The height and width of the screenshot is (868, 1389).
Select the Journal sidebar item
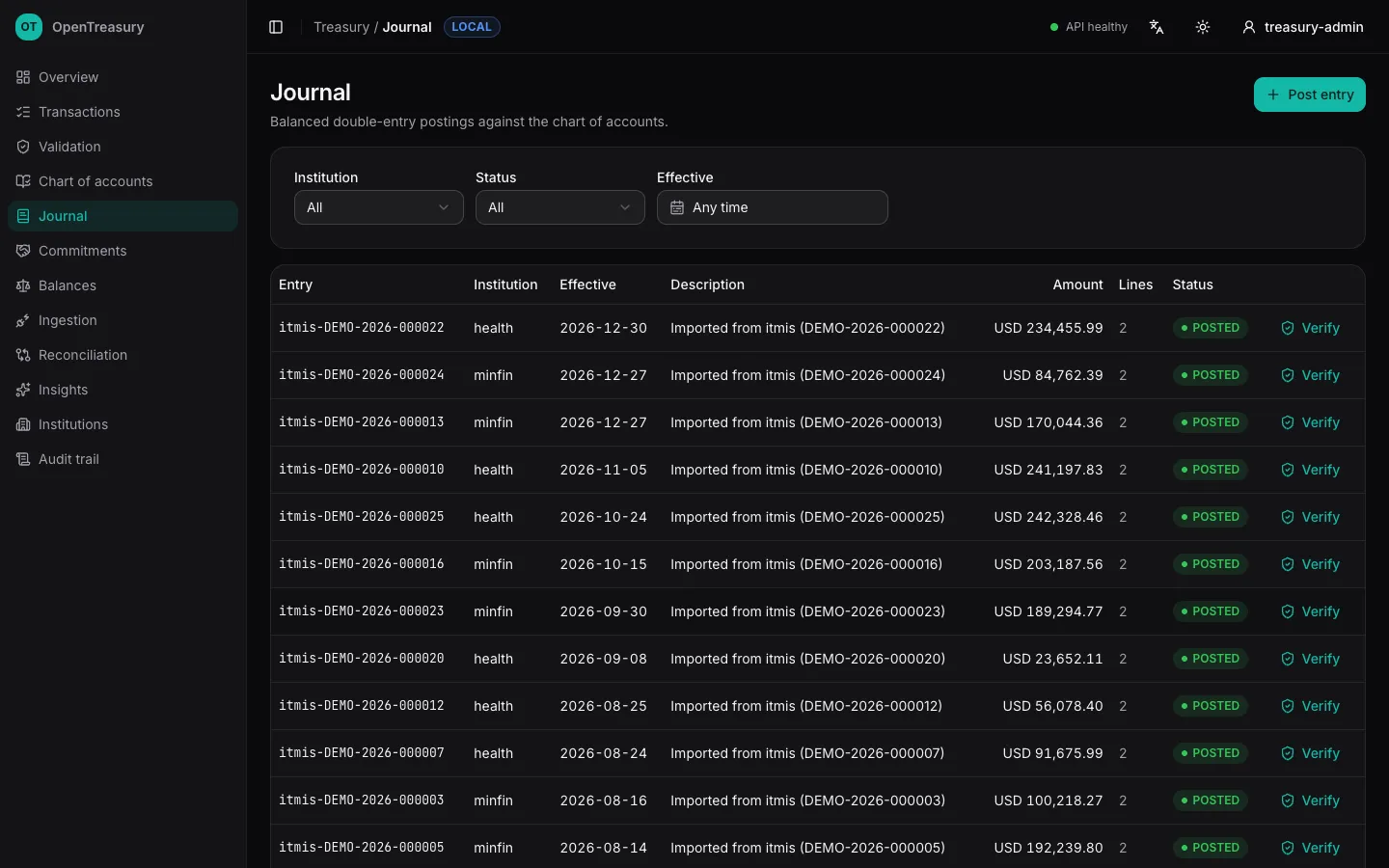pos(123,216)
